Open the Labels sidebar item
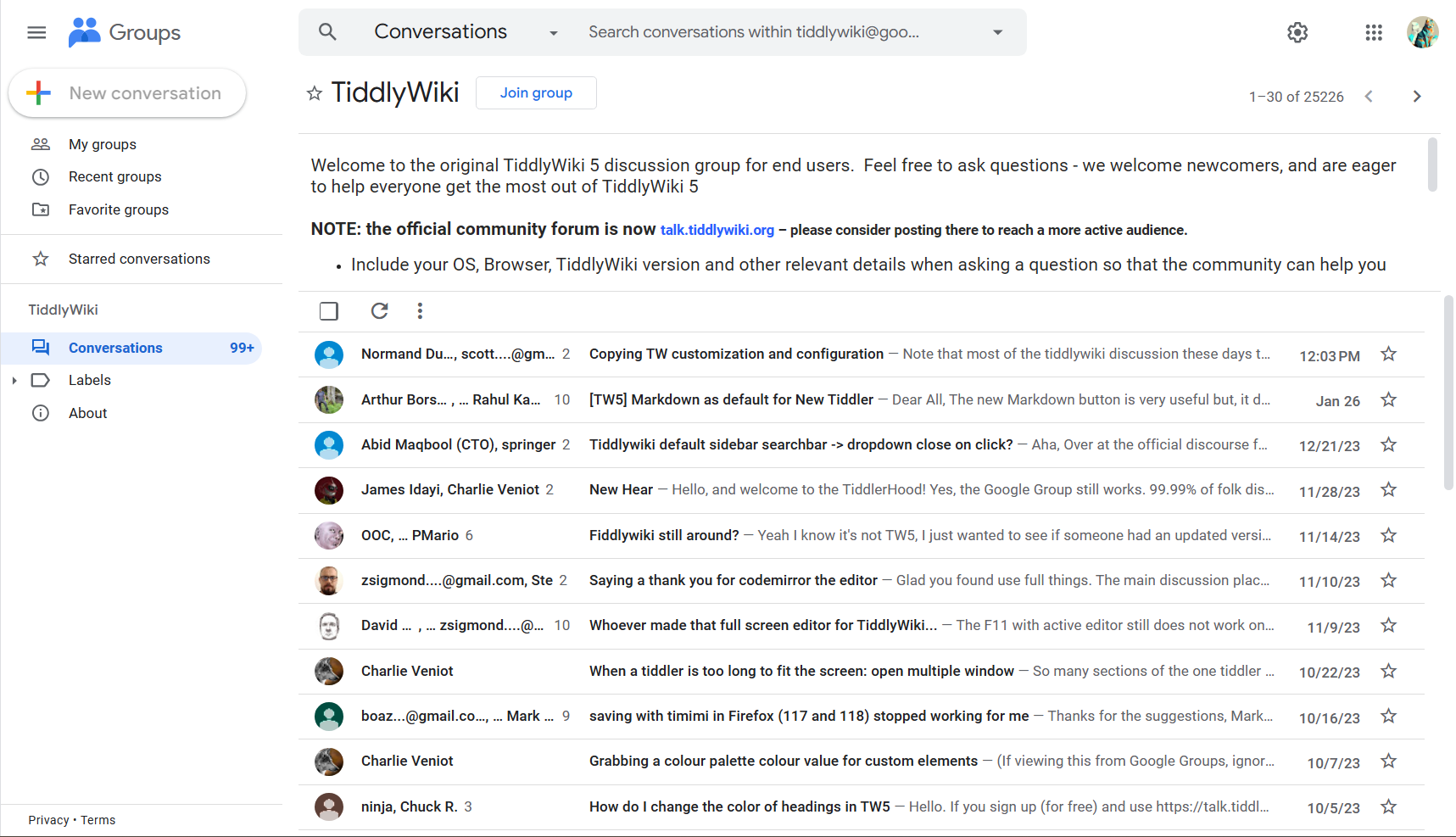The height and width of the screenshot is (837, 1456). pos(89,380)
